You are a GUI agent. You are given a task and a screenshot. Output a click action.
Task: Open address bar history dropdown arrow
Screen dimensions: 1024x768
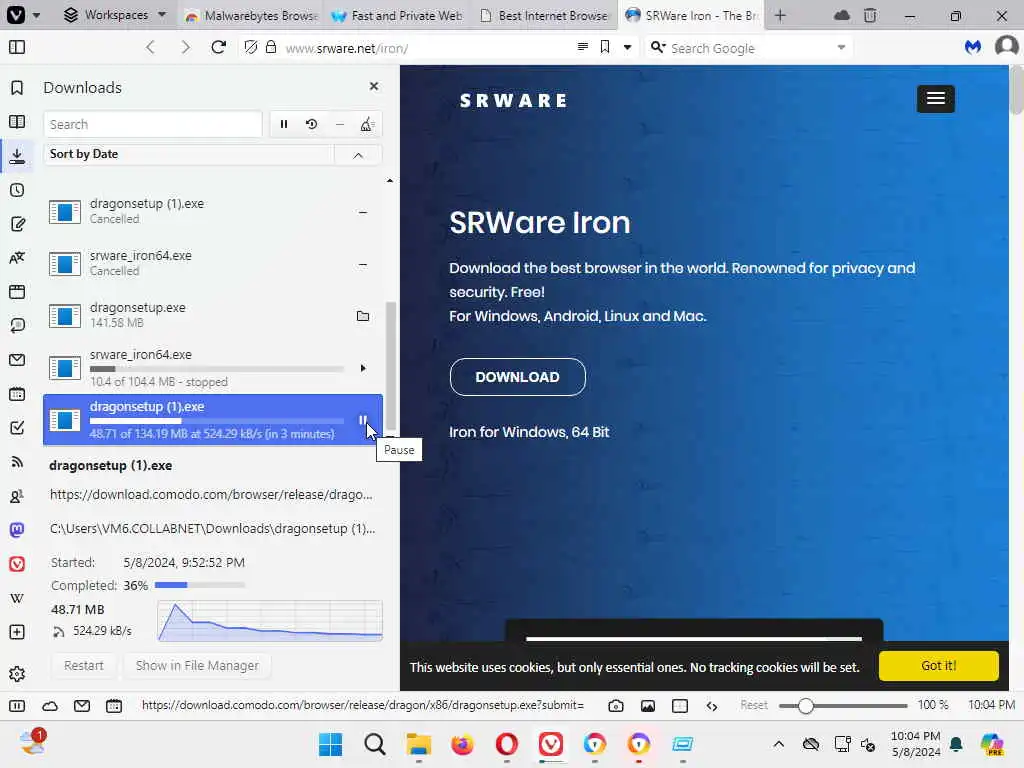coord(627,47)
